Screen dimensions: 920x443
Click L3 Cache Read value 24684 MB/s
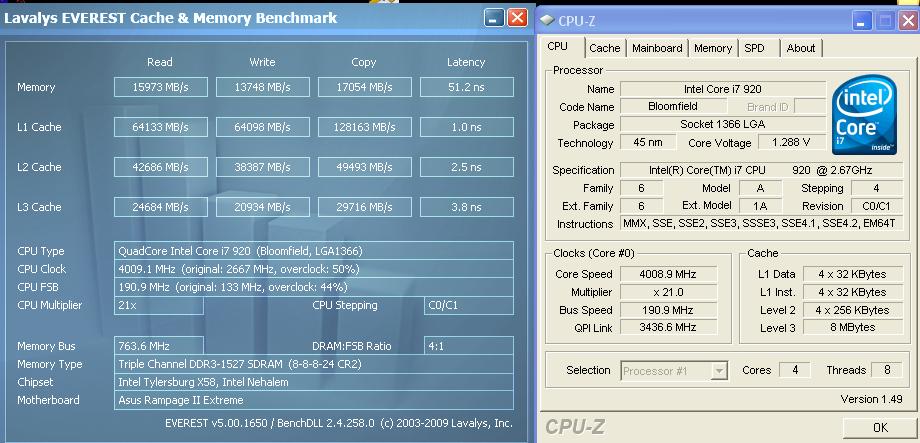(161, 207)
